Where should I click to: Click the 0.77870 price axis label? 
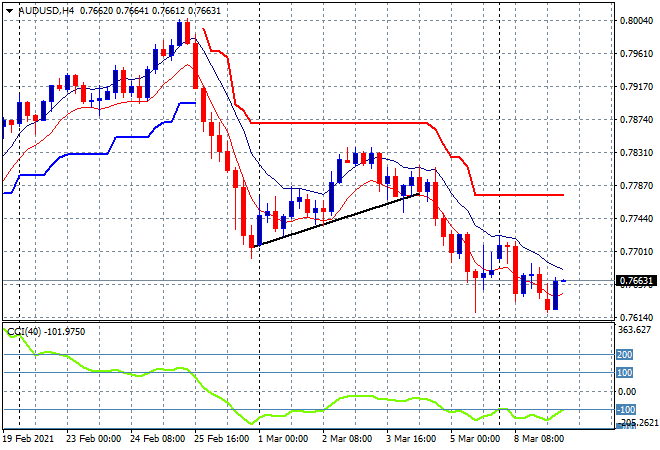(636, 186)
